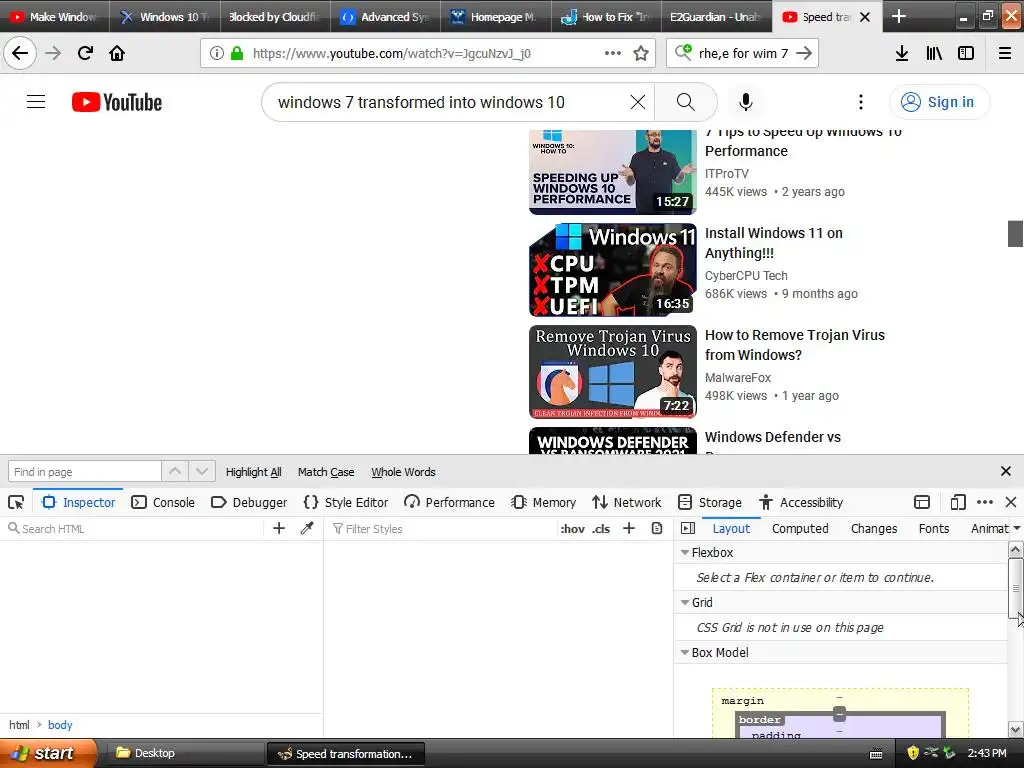1024x768 pixels.
Task: Open the Windows Start button
Action: pyautogui.click(x=48, y=753)
